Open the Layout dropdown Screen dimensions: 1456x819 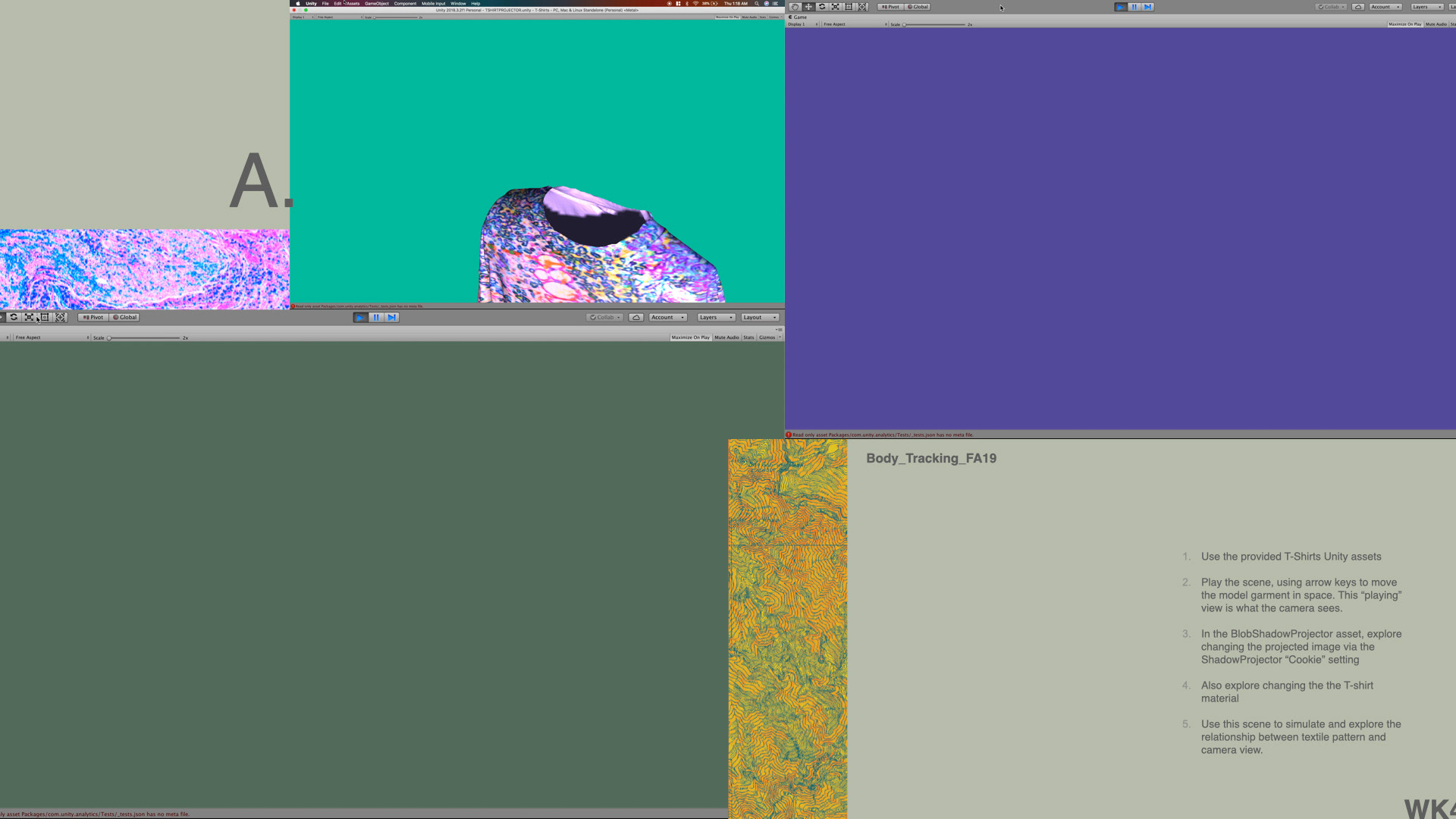pos(760,318)
